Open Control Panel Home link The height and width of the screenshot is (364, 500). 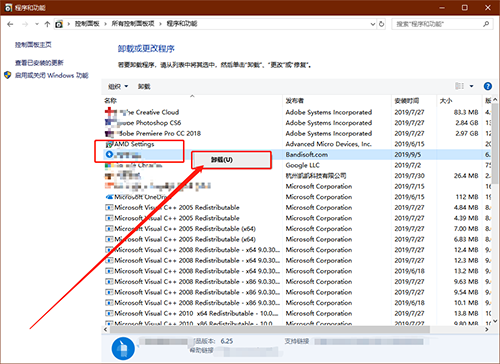(33, 45)
